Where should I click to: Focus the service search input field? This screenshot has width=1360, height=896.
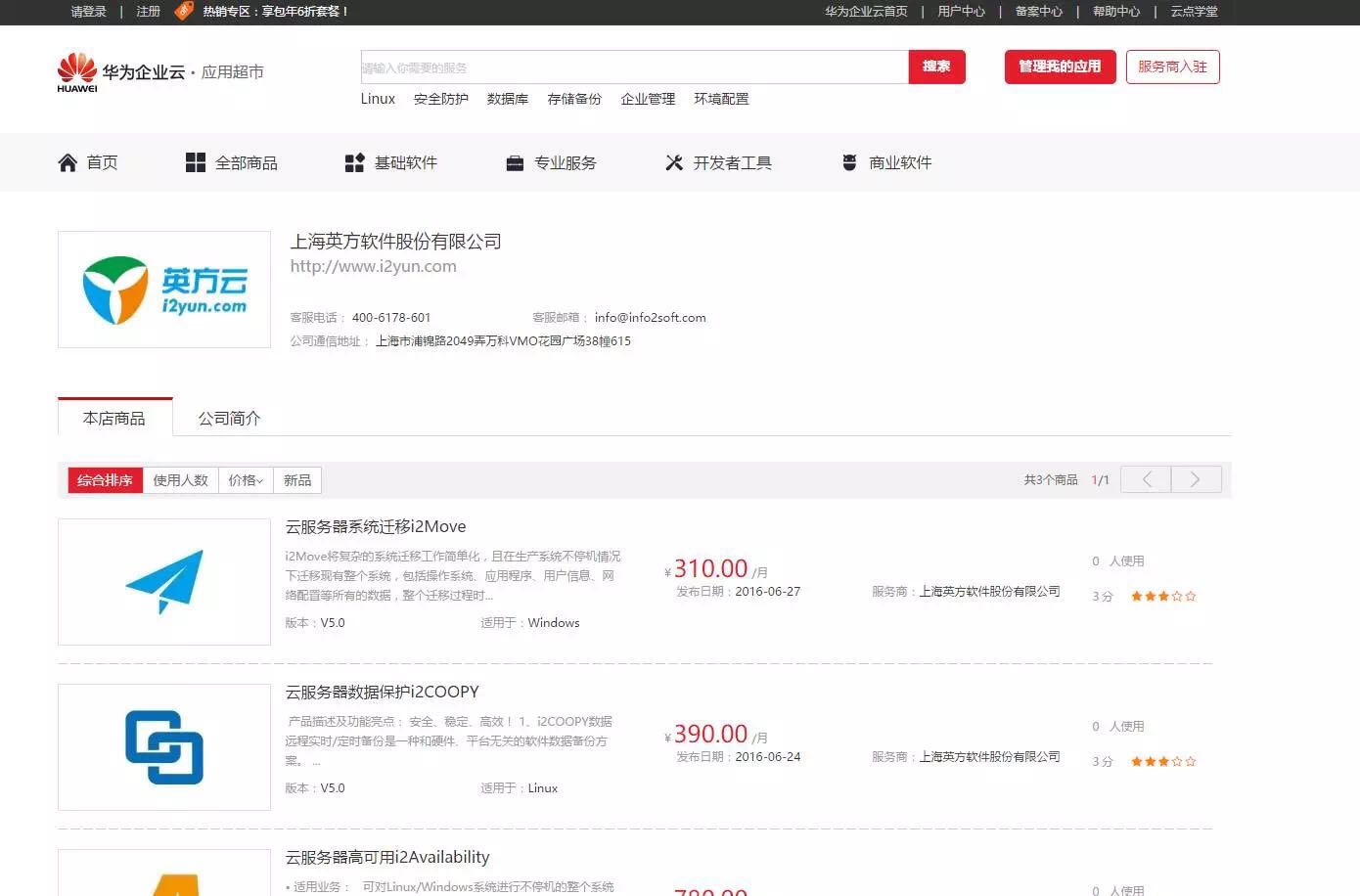pyautogui.click(x=634, y=67)
